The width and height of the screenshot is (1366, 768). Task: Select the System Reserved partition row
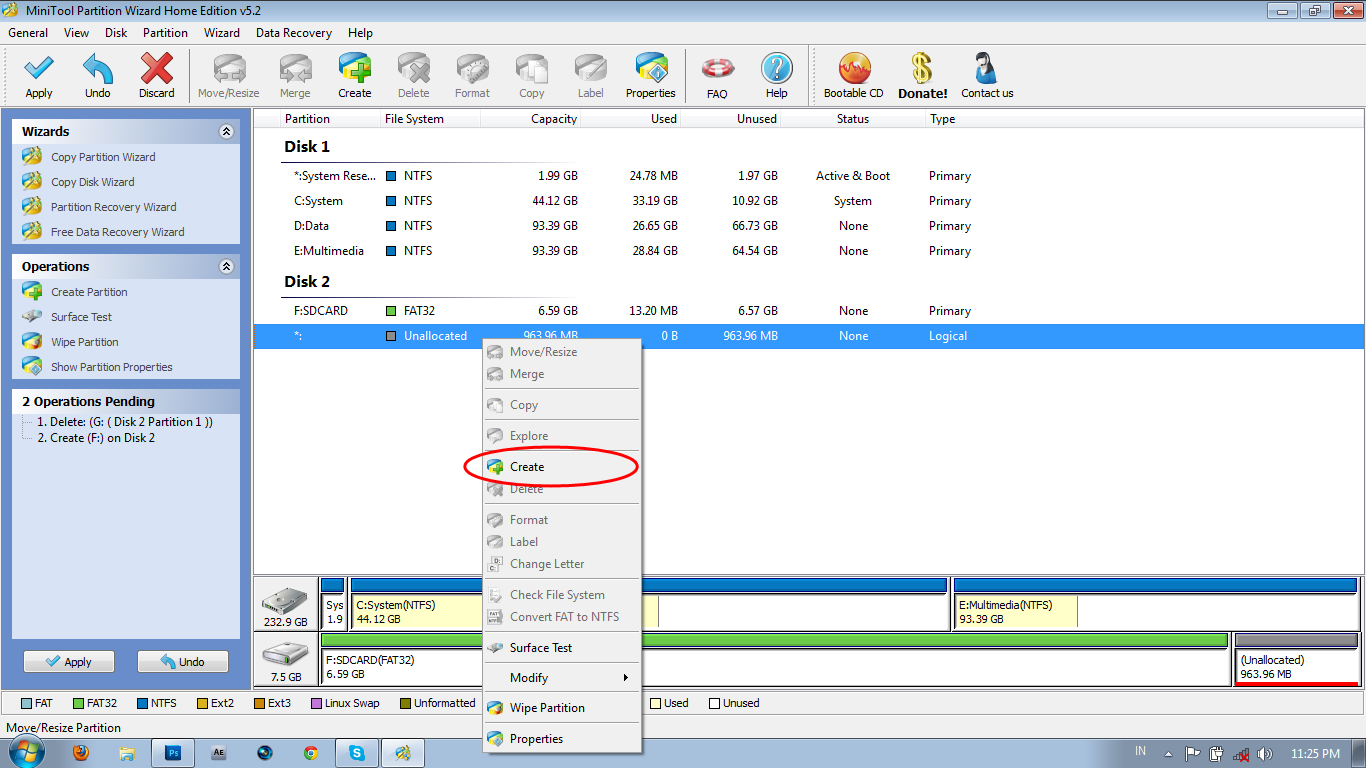(809, 176)
